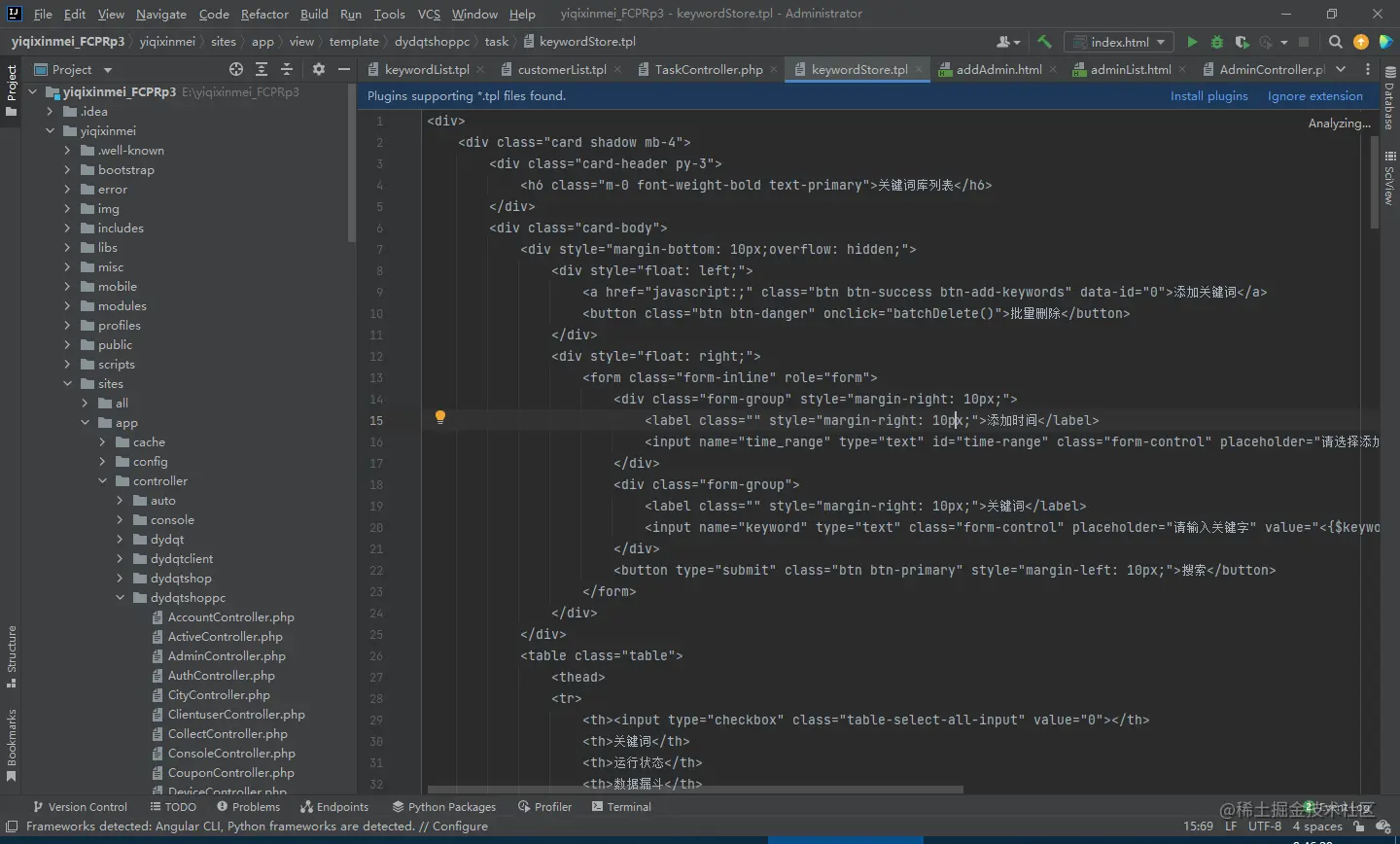Build project with the hammer icon
The image size is (1400, 844).
click(x=1044, y=42)
